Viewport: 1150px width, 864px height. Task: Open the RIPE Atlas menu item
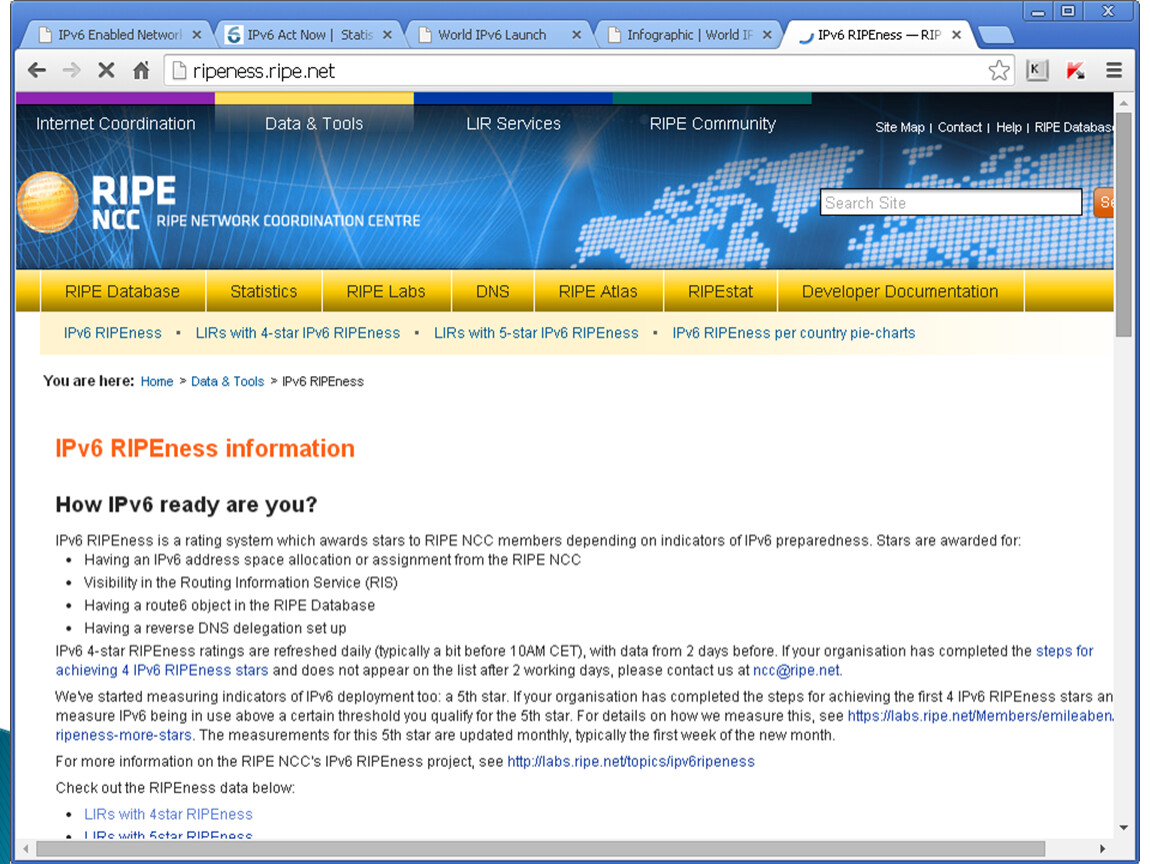pos(598,292)
